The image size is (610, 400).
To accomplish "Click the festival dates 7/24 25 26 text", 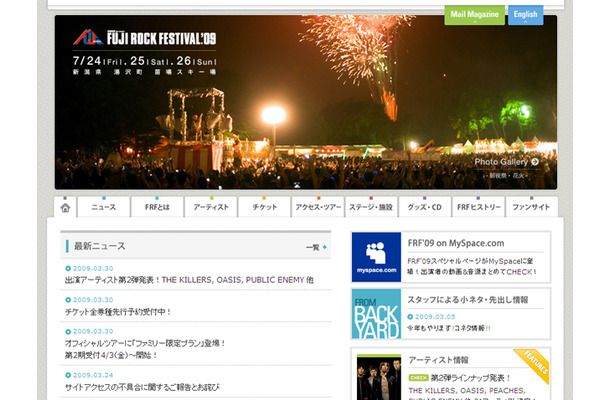I will pyautogui.click(x=144, y=61).
